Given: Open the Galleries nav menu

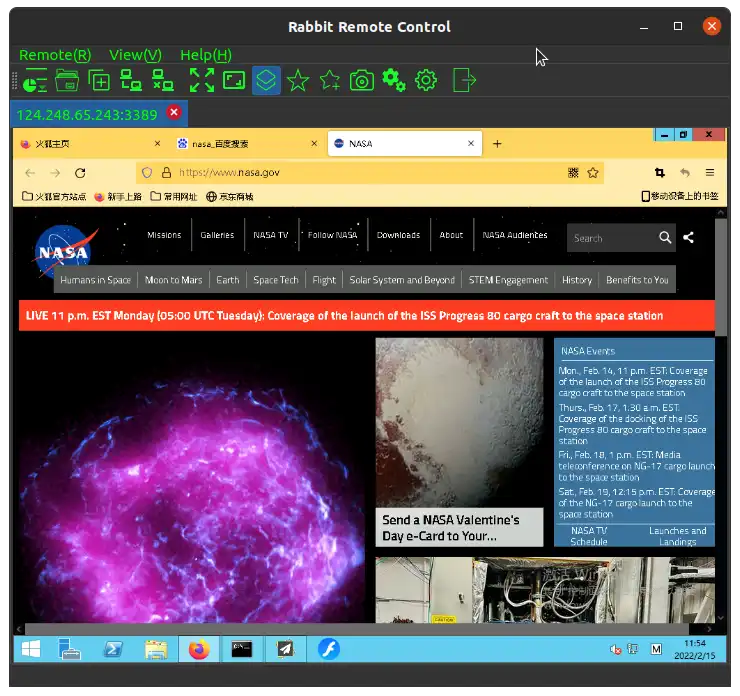Looking at the screenshot, I should click(217, 235).
